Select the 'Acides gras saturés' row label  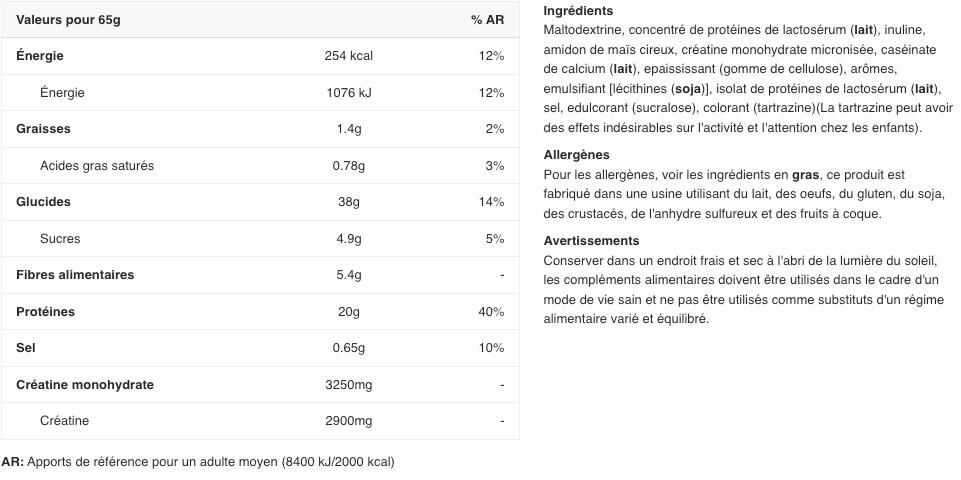[x=97, y=166]
